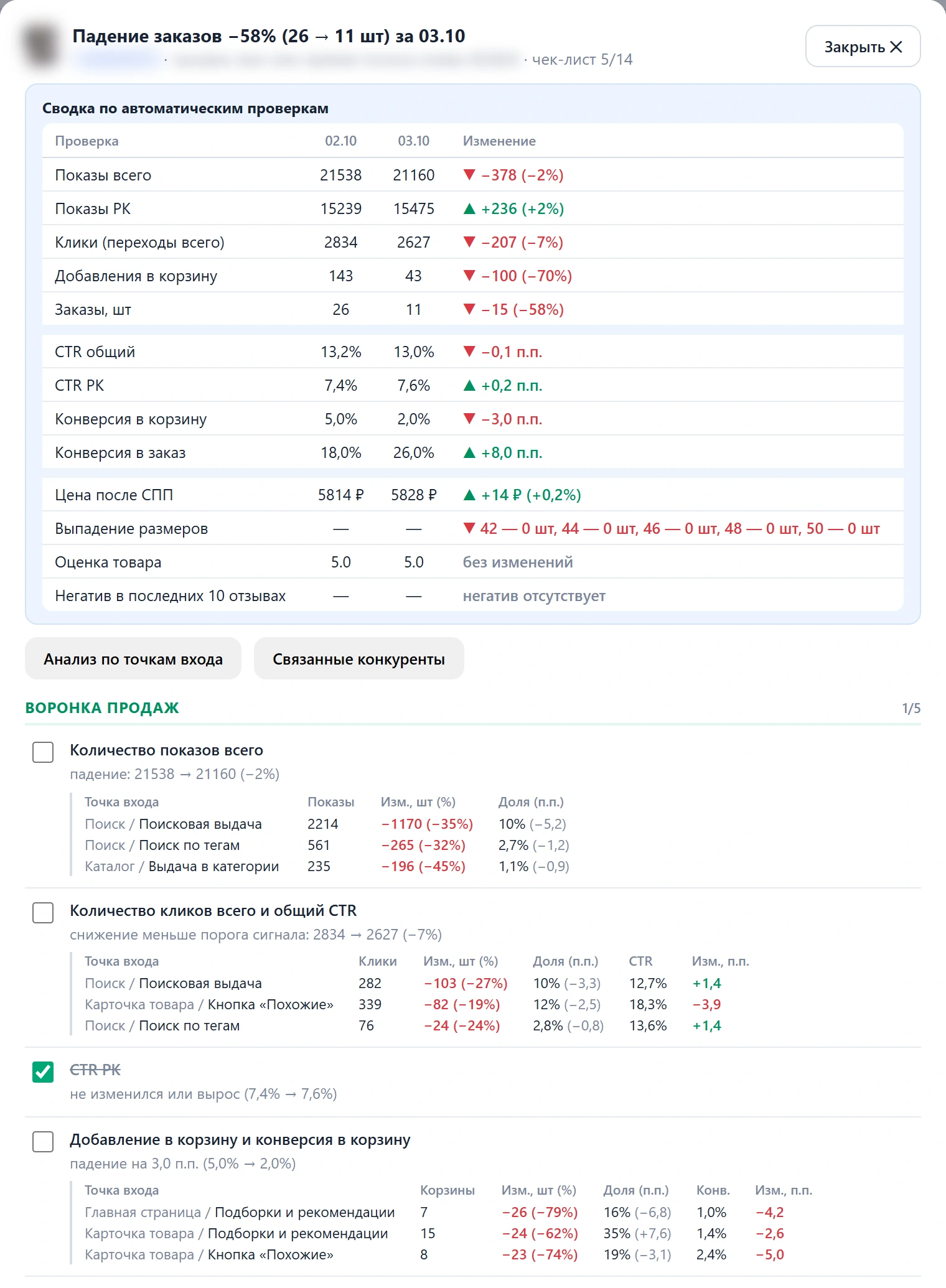Click 339 clicks for Кнопка «Похожие»

coord(370,1004)
